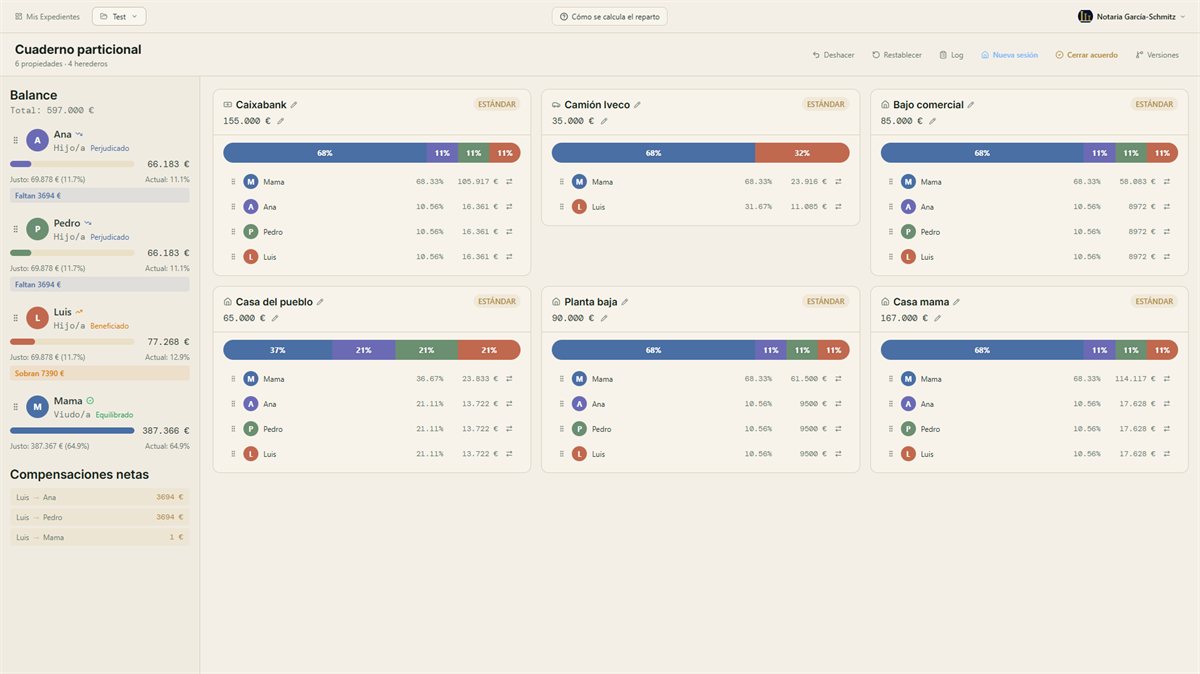Click swap icon on Pedro's Planta baja row
Screen dimensions: 1200x674
838,429
